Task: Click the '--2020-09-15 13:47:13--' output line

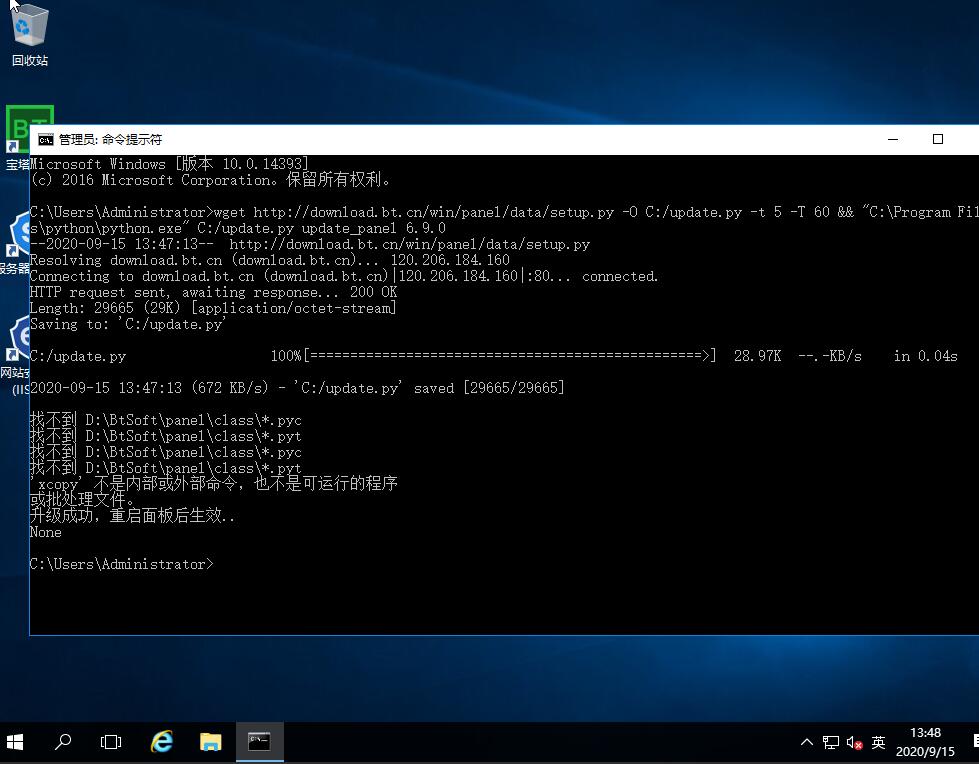Action: [310, 244]
